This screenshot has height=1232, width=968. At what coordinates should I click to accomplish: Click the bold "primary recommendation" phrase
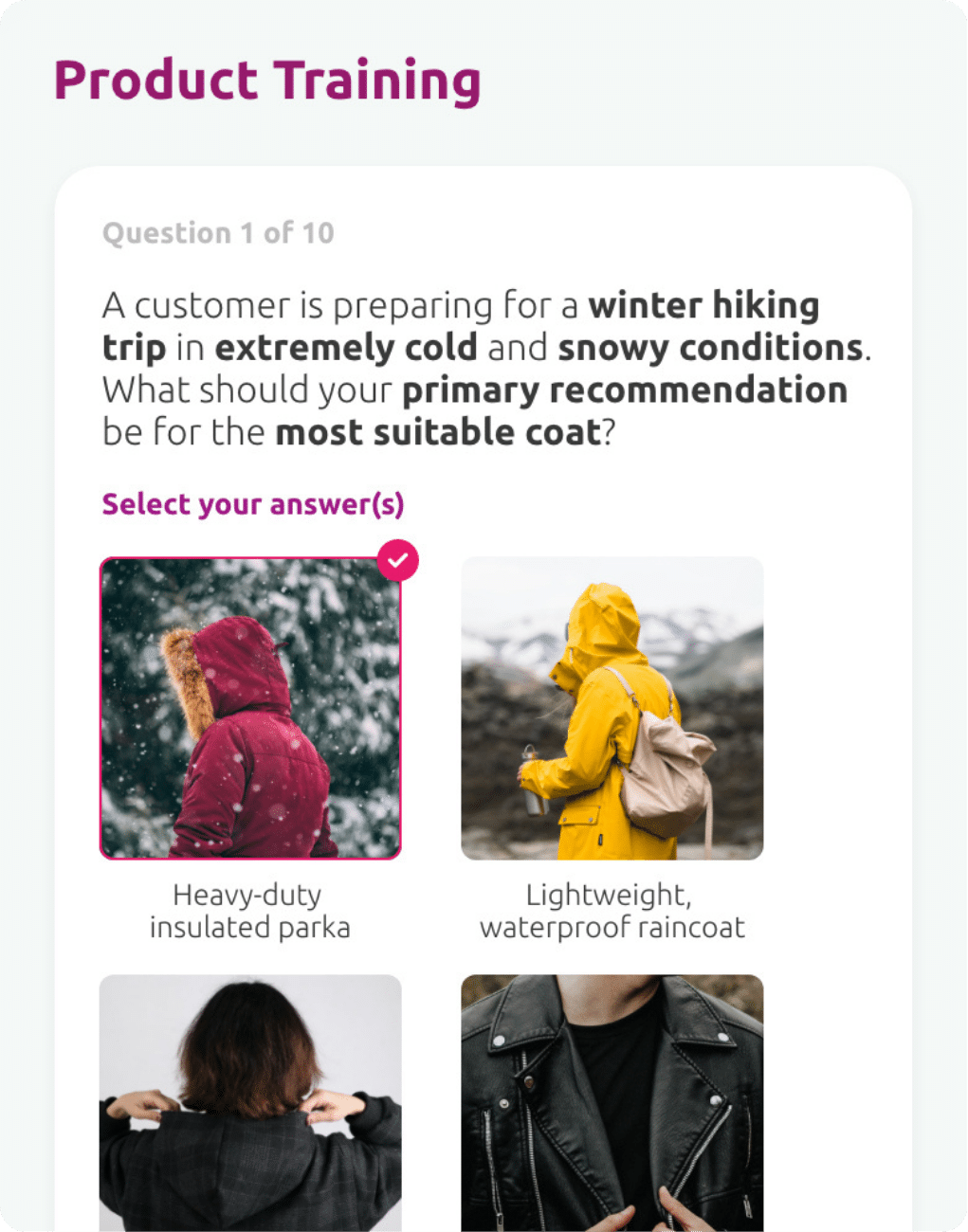(625, 390)
